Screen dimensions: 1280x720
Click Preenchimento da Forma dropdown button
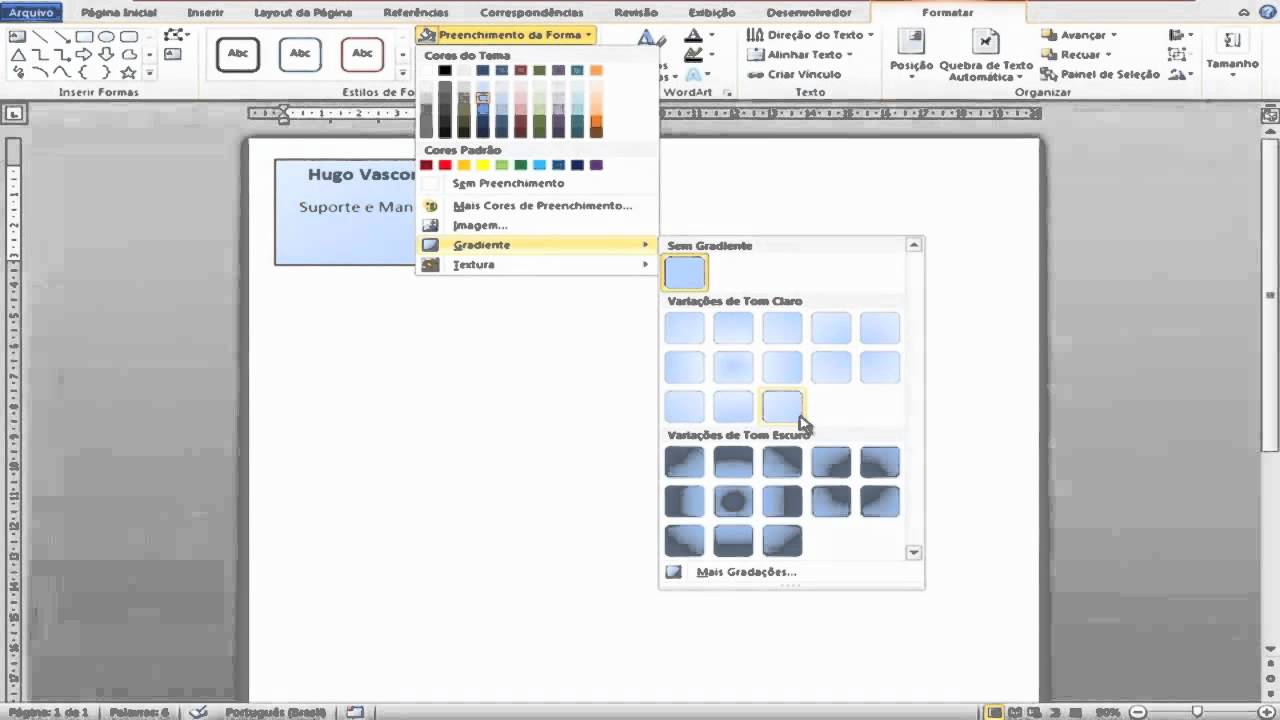coord(507,35)
